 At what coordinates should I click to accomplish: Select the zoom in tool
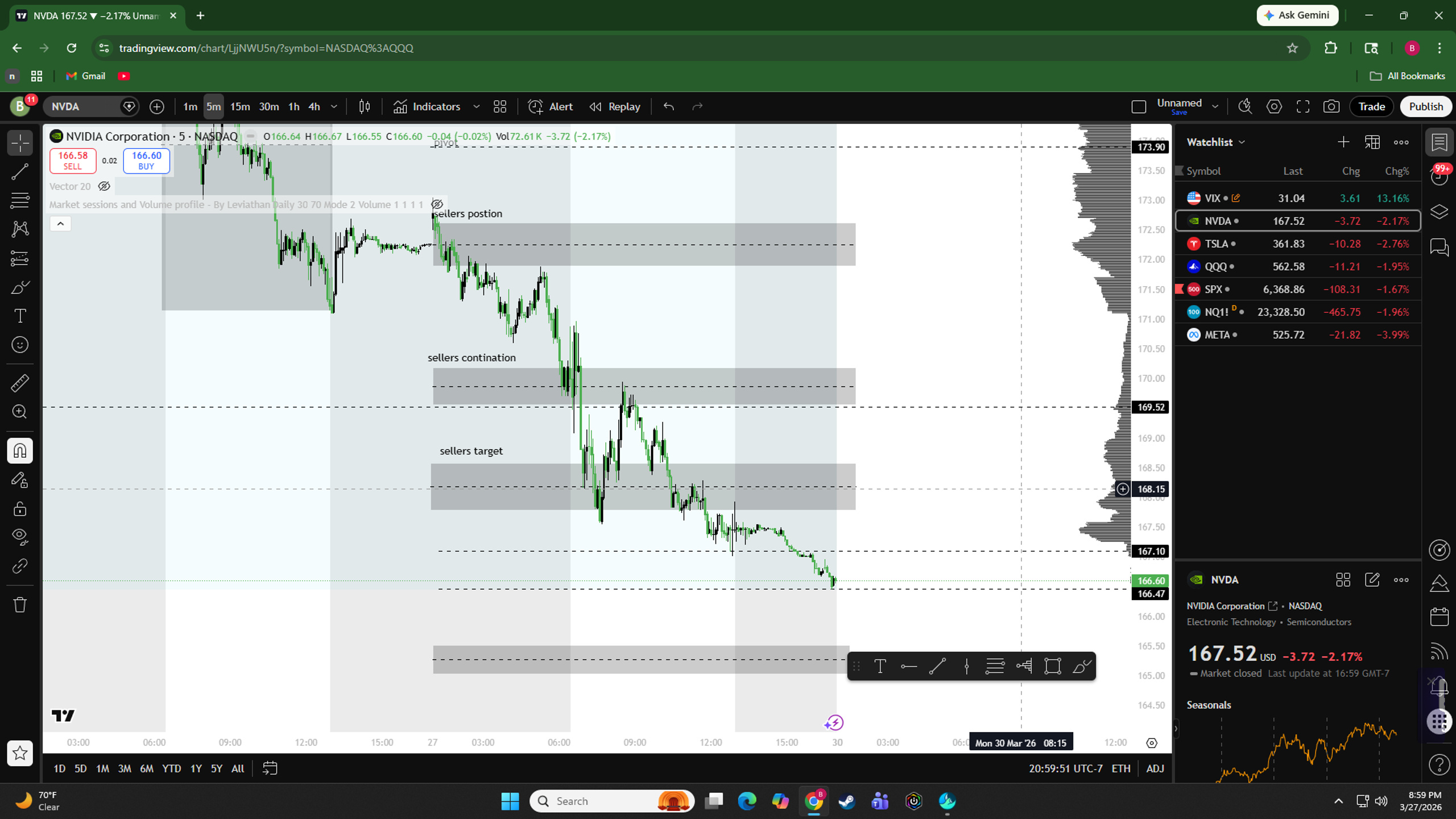(20, 412)
